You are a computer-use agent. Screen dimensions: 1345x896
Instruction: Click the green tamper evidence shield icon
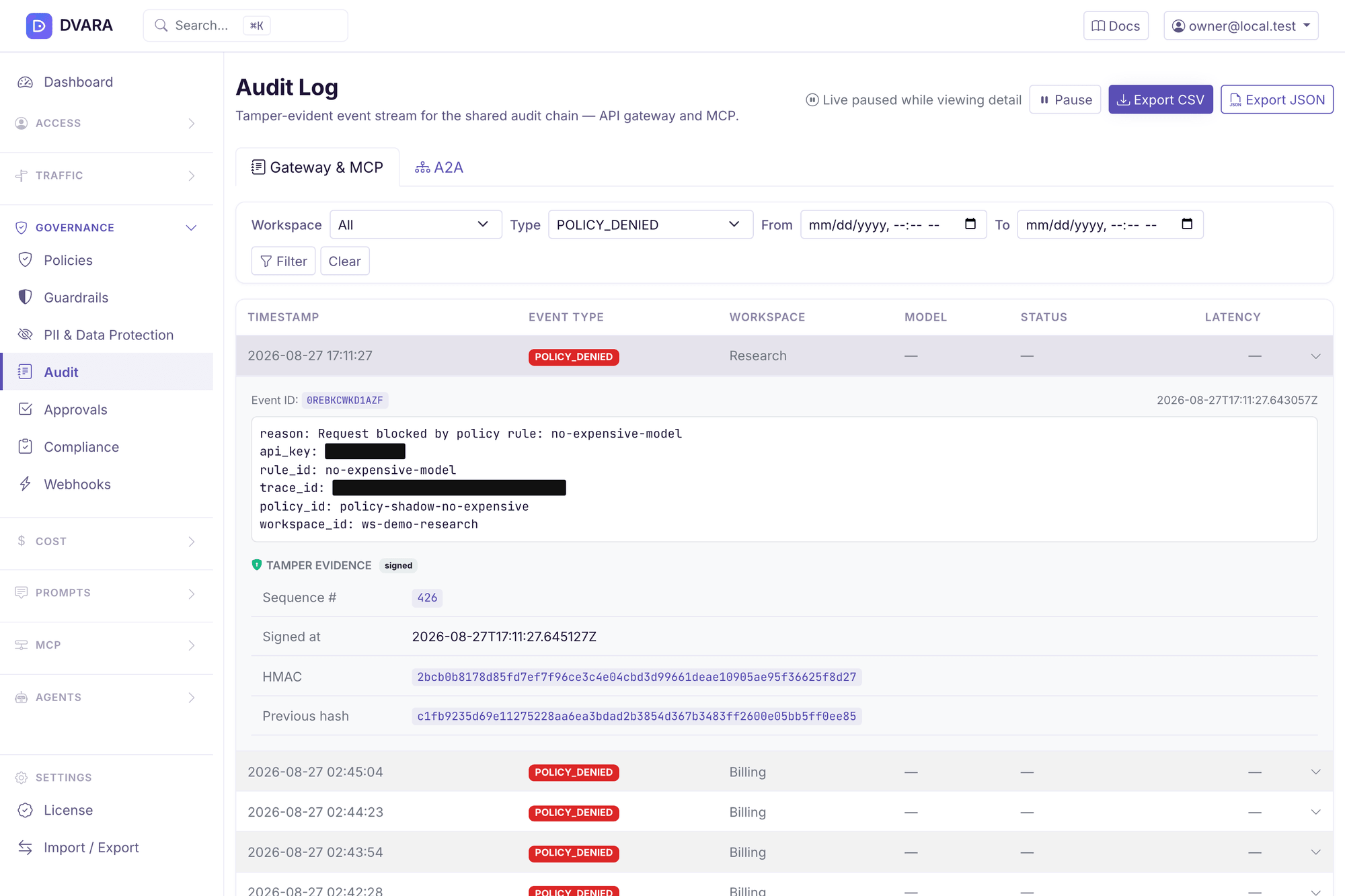[256, 565]
